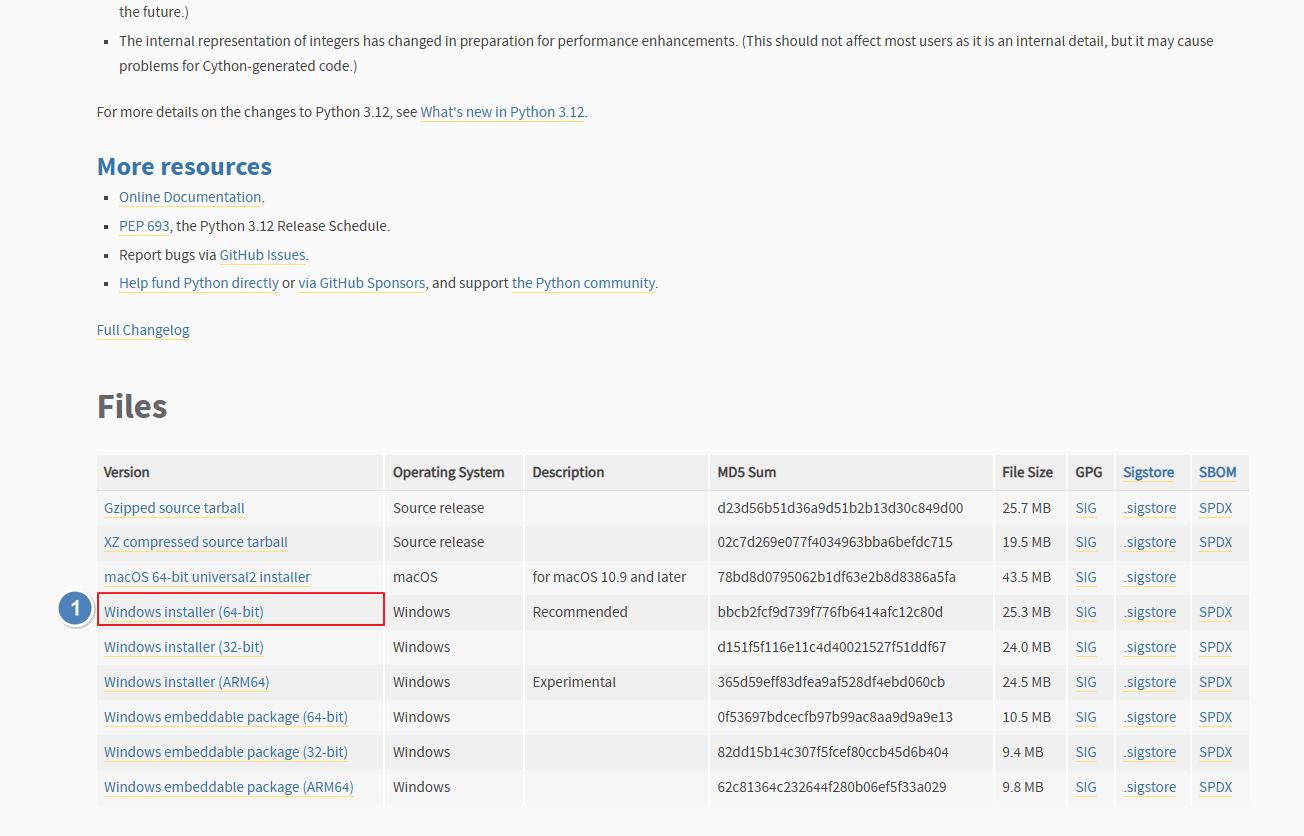Download Windows installer (ARM64)

tap(187, 682)
